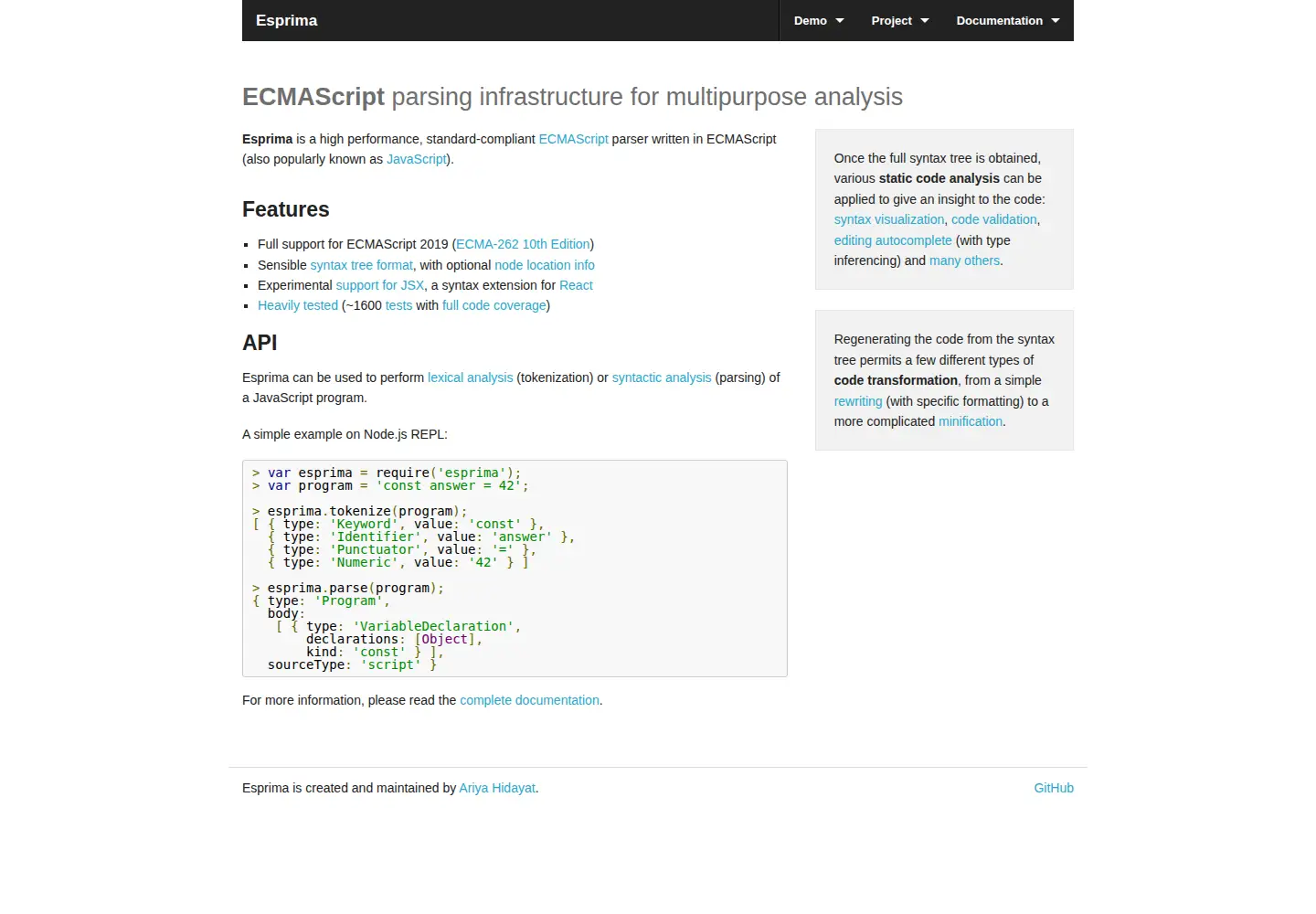1316x914 pixels.
Task: Open the Documentation dropdown menu
Action: tap(1008, 20)
